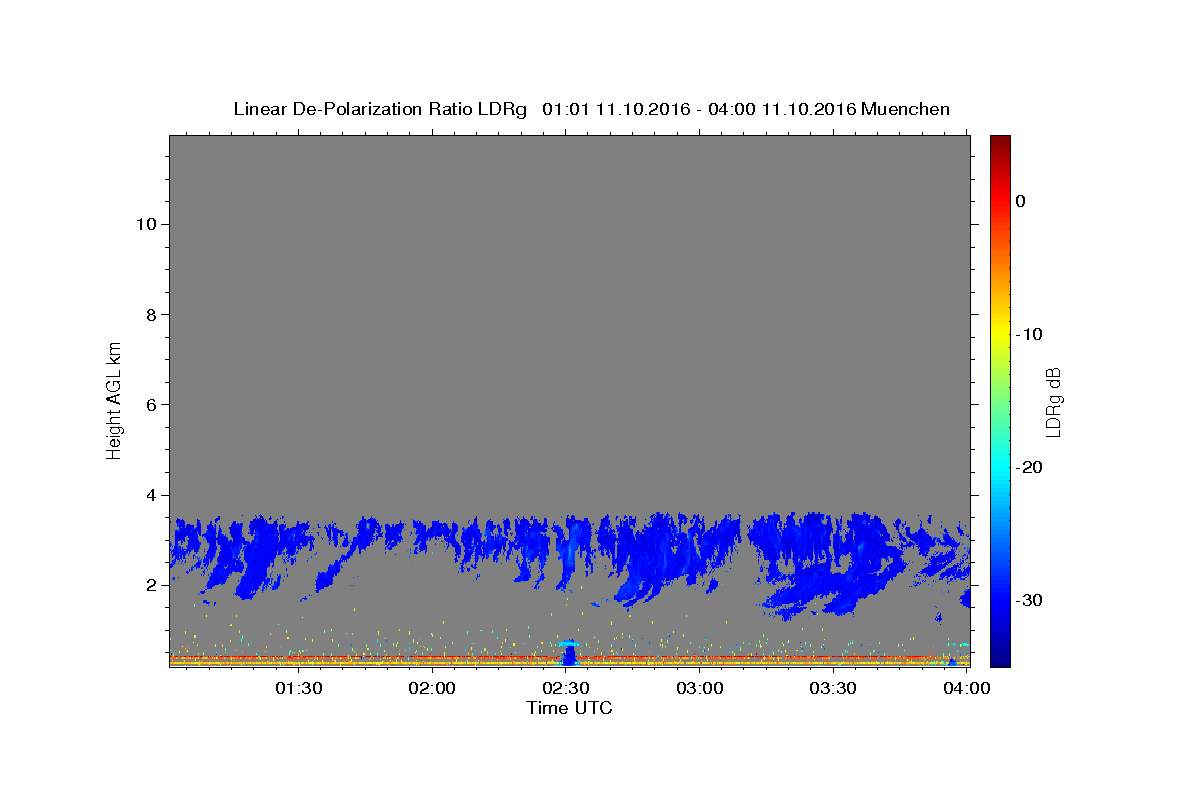1200x800 pixels.
Task: Click the 0 dB colorbar label
Action: pos(1021,201)
